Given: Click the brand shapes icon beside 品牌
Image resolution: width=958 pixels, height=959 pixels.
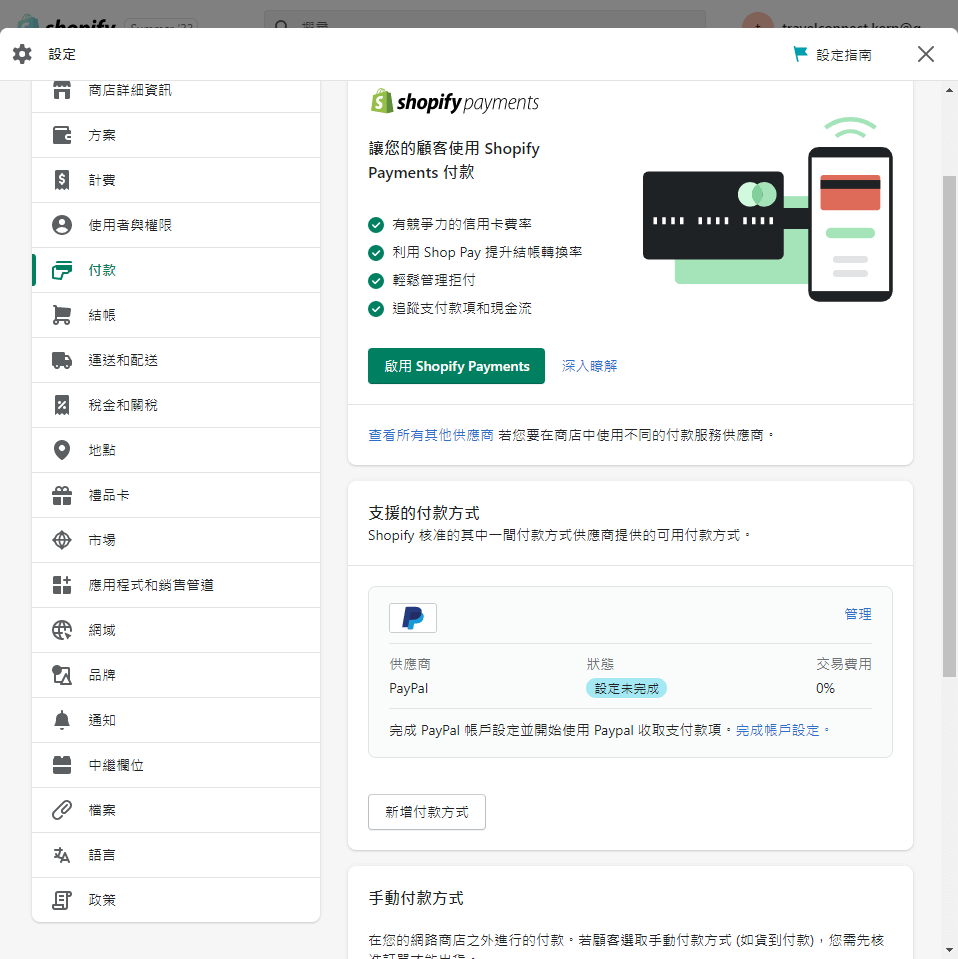Looking at the screenshot, I should pos(62,675).
